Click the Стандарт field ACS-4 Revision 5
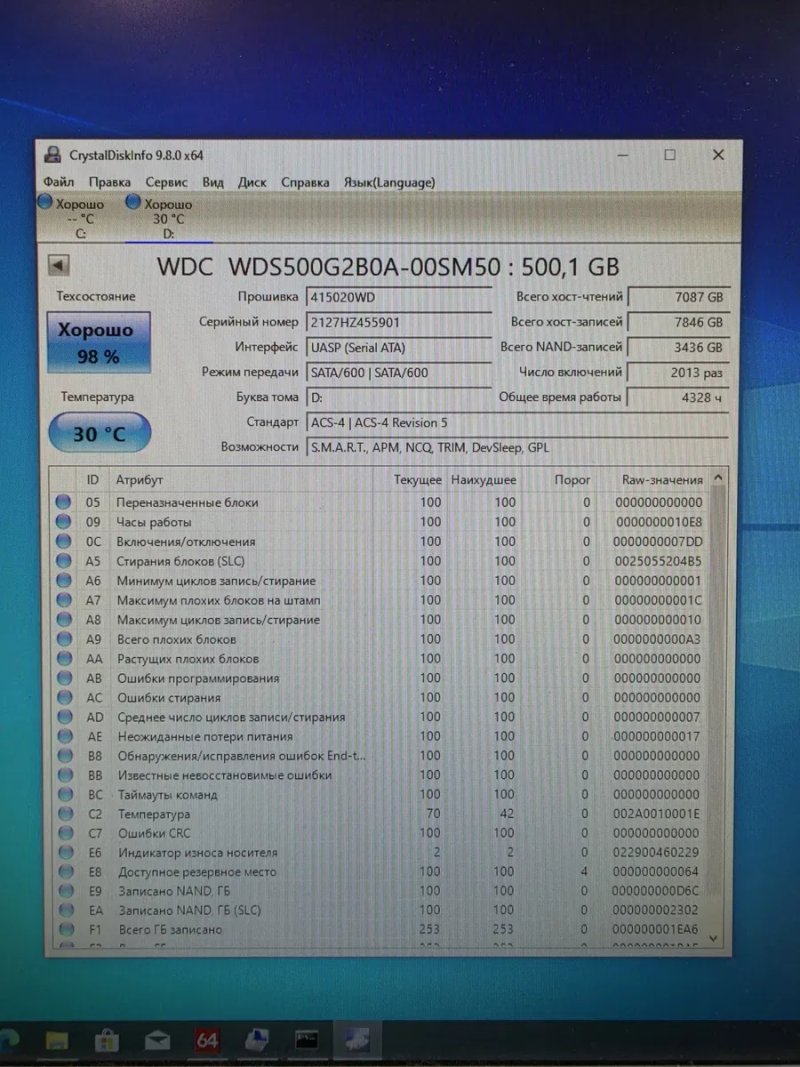 pyautogui.click(x=517, y=423)
